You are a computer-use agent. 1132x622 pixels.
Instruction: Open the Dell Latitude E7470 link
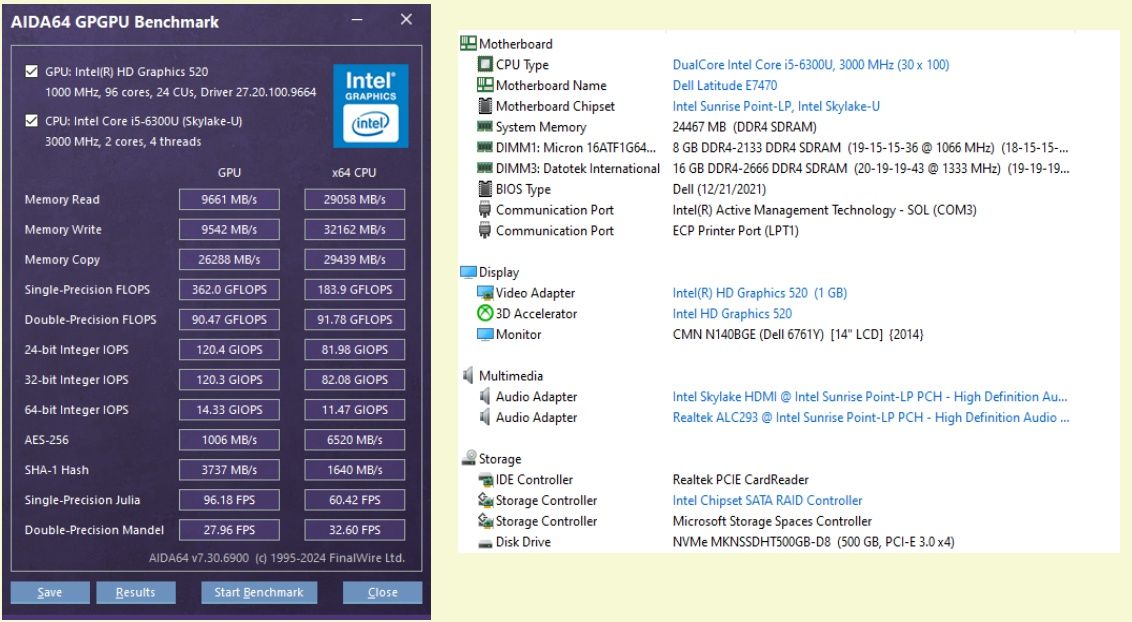(x=725, y=85)
